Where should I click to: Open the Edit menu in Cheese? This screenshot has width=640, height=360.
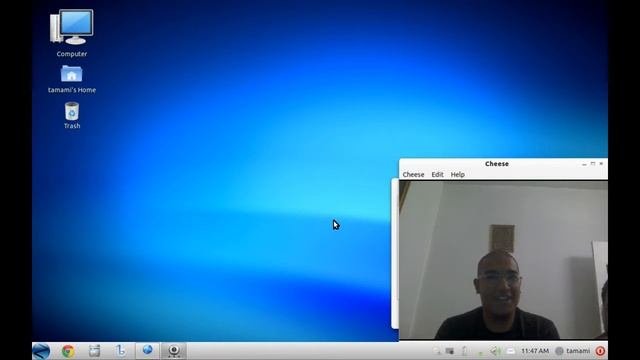click(438, 175)
